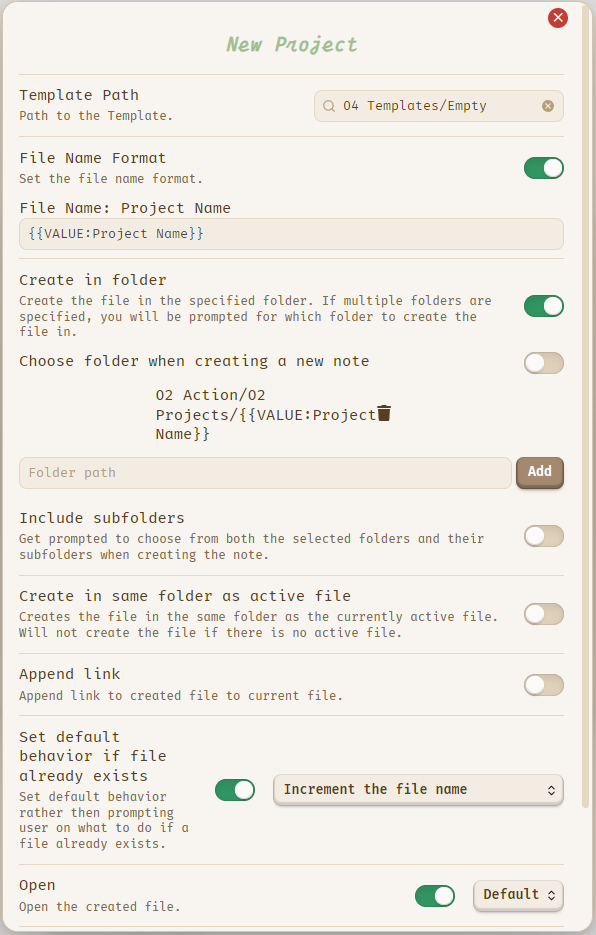Disable the default behavior if file exists toggle
Image resolution: width=596 pixels, height=935 pixels.
point(235,790)
